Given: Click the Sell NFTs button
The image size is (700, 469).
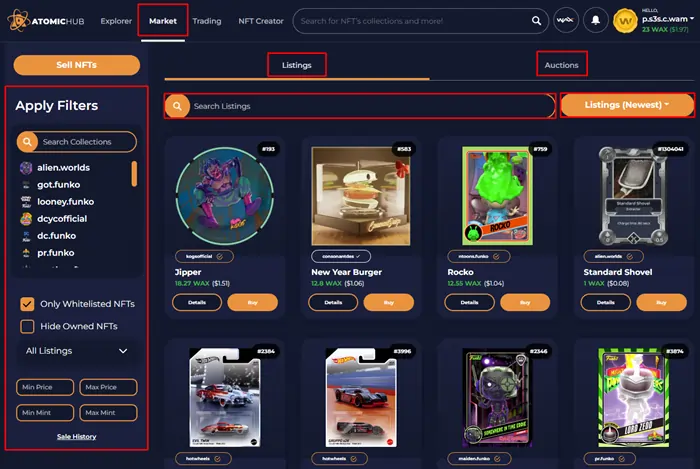Looking at the screenshot, I should coord(76,65).
